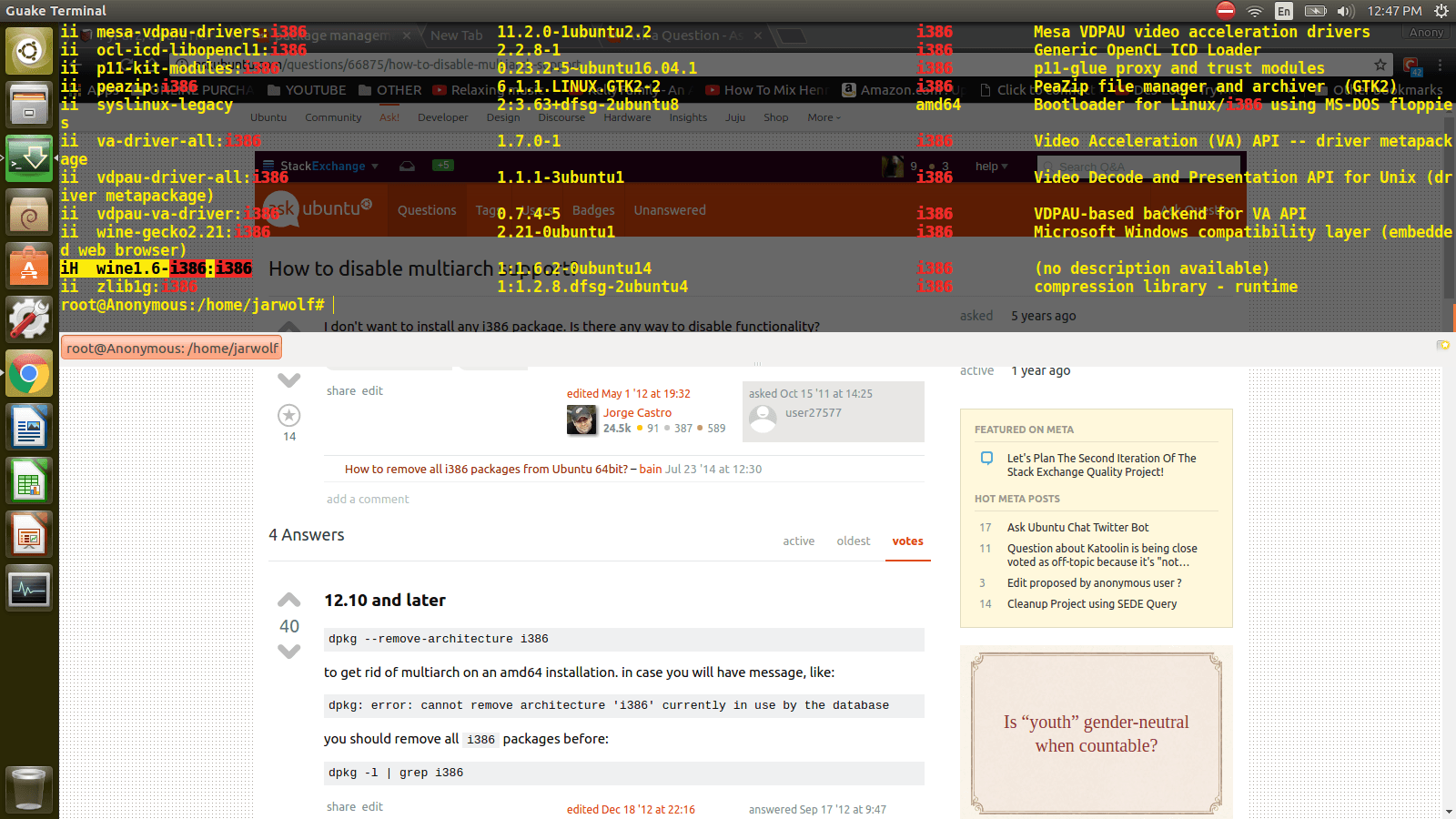Click the question's edit link

[372, 390]
